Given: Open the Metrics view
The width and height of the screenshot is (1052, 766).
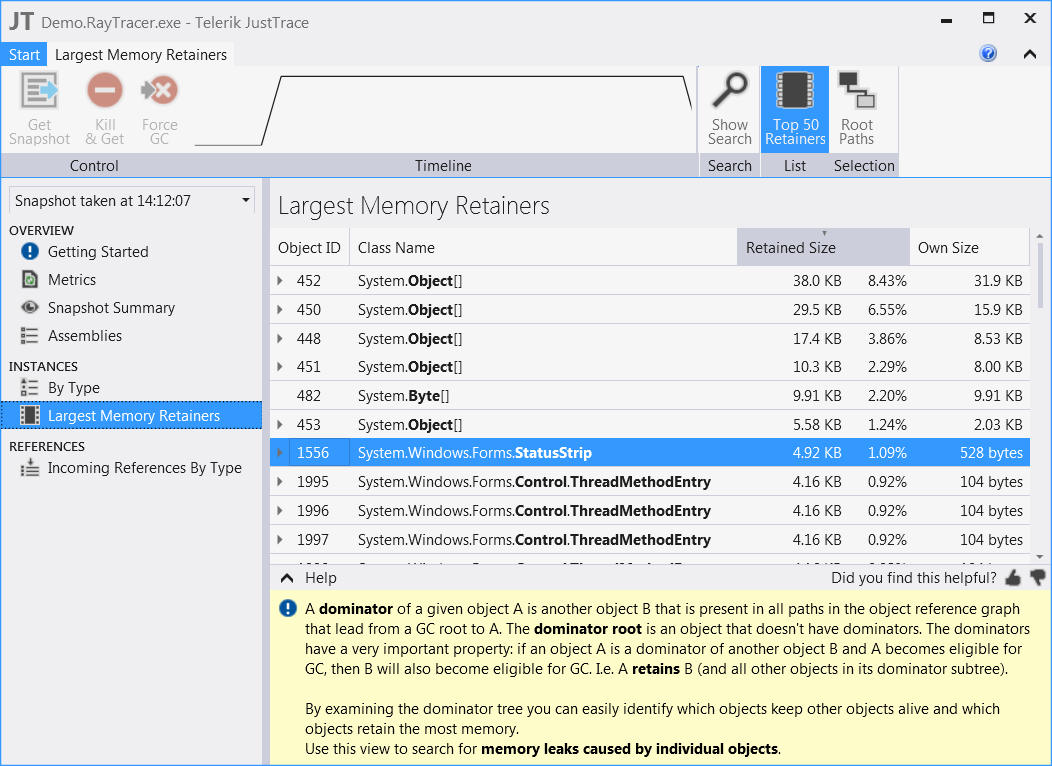Looking at the screenshot, I should pos(72,280).
